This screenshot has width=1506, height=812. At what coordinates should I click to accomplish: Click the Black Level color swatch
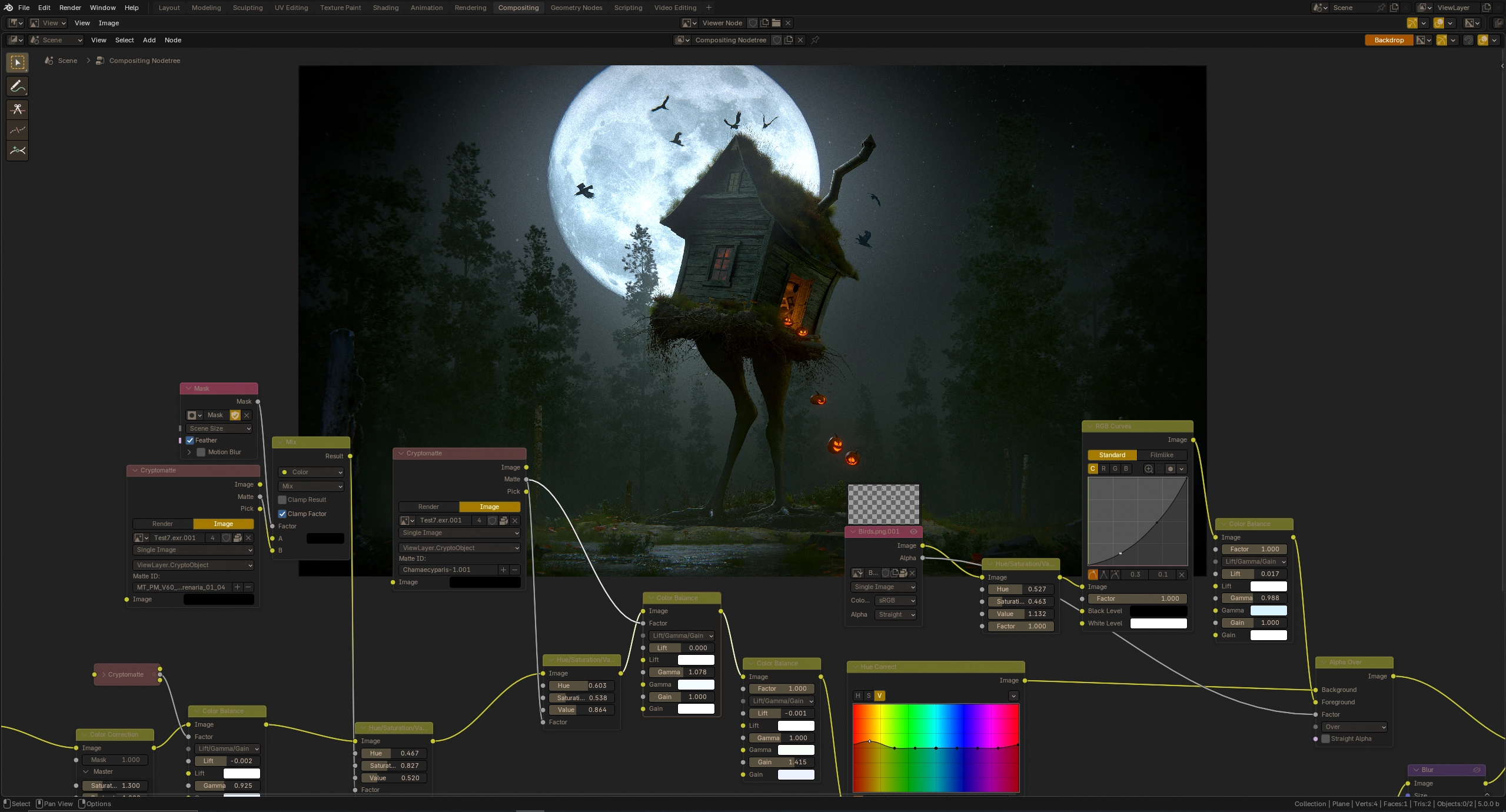[1158, 611]
